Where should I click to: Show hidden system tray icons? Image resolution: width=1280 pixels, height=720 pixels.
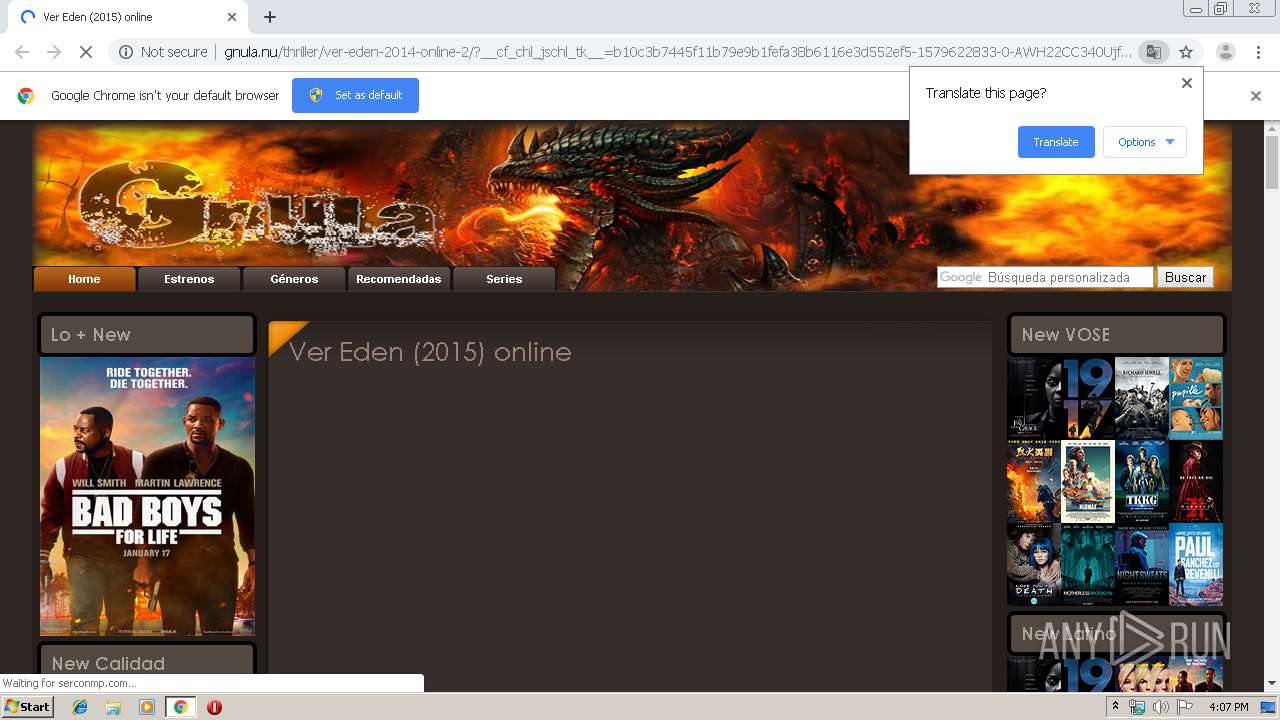point(1116,707)
